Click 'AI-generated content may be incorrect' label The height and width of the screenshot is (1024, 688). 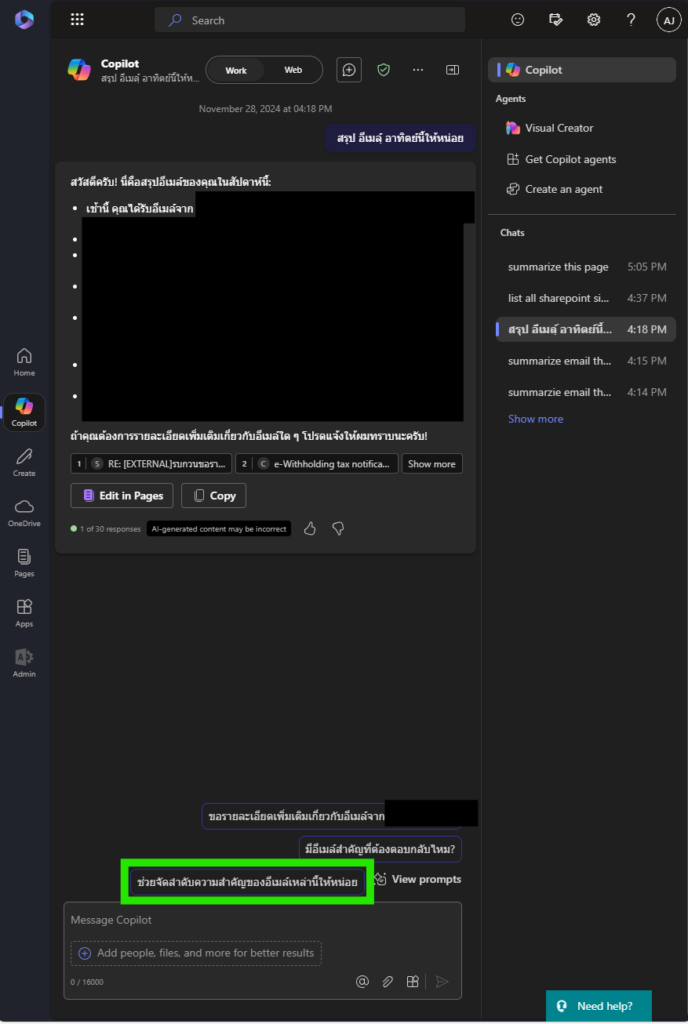click(x=219, y=529)
